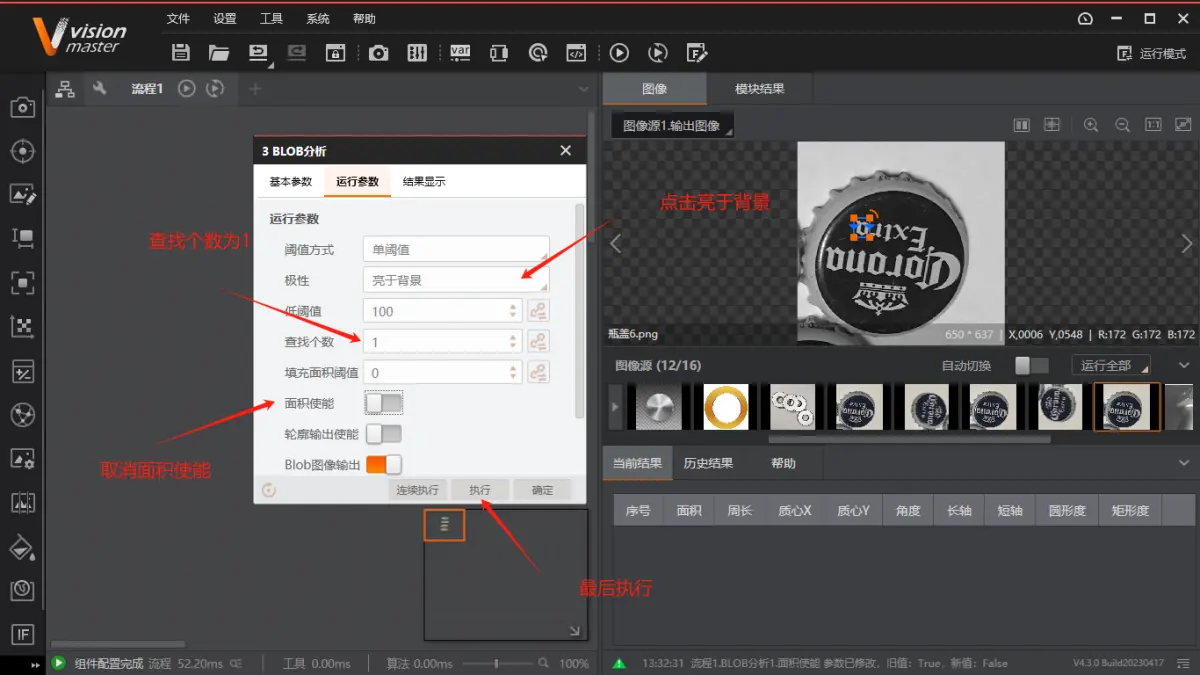
Task: Open the 文件 menu
Action: (x=178, y=19)
